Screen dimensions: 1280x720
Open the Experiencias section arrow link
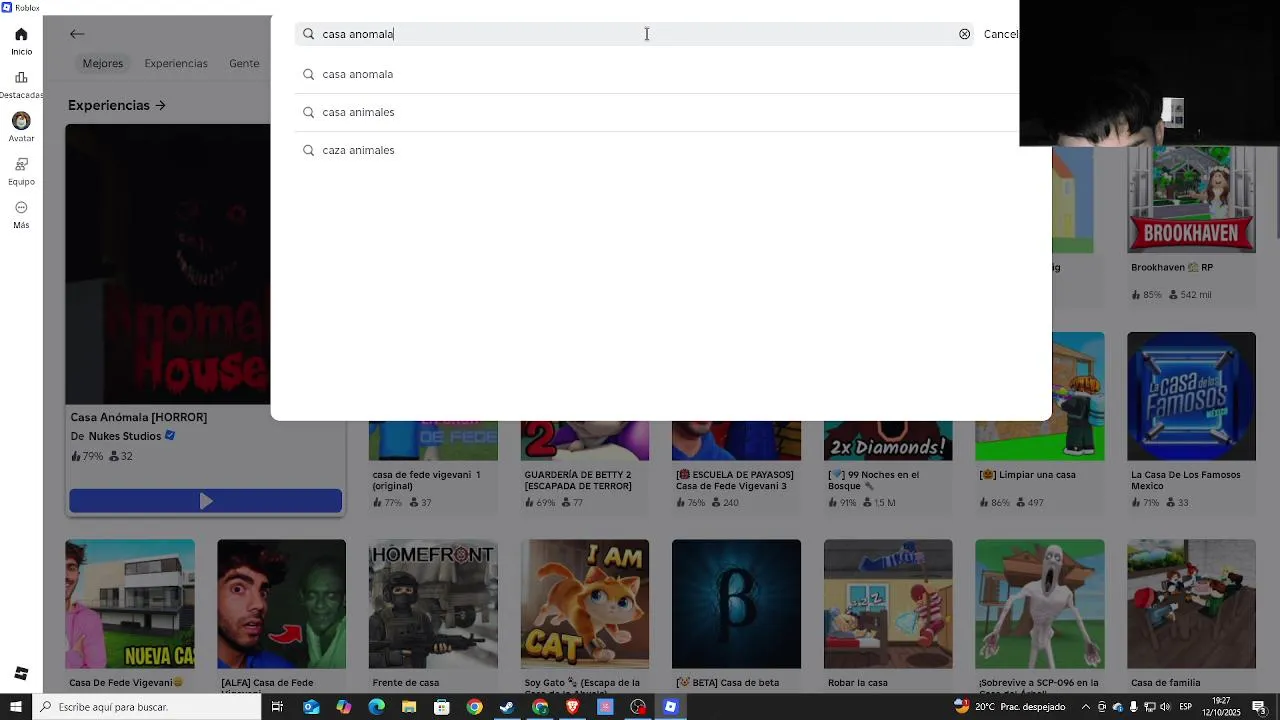117,105
